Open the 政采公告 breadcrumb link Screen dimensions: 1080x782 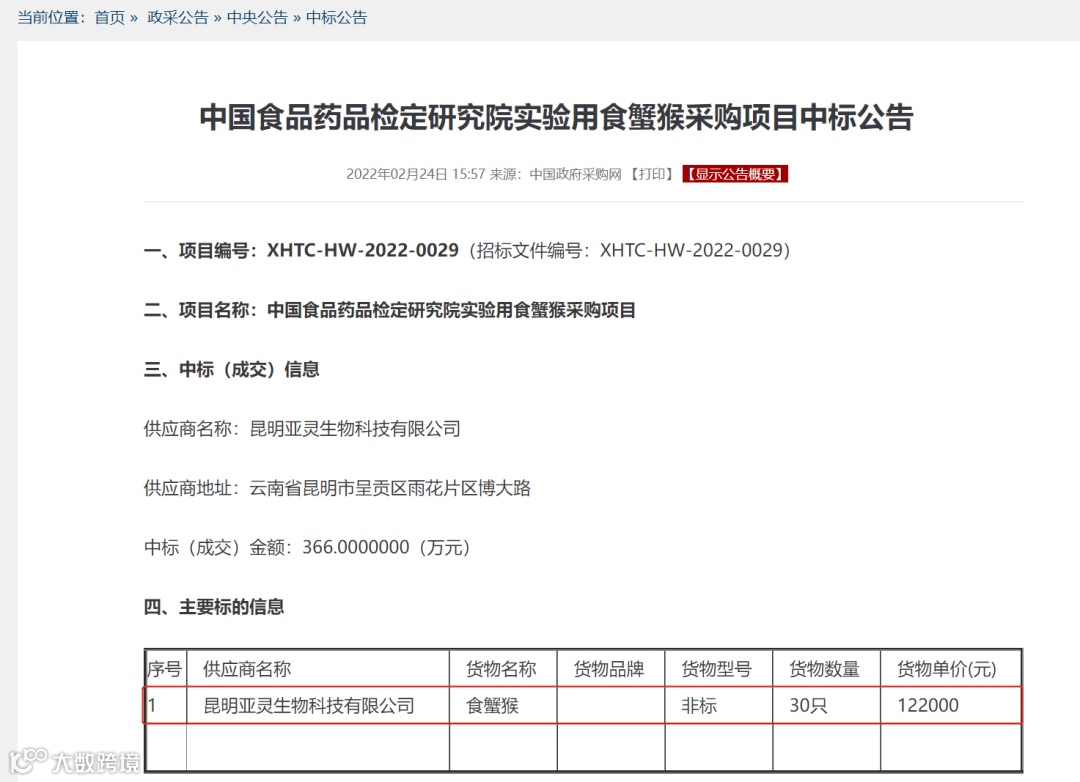[178, 18]
